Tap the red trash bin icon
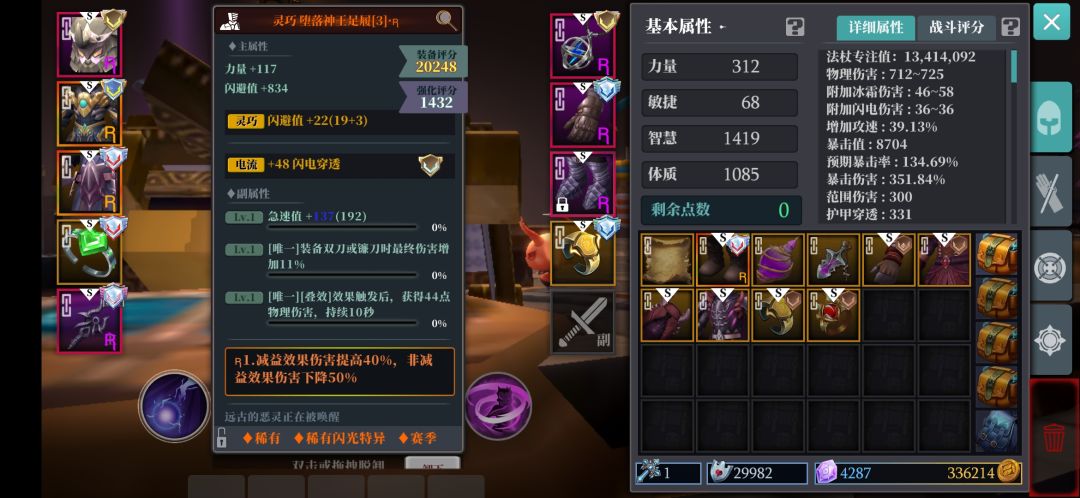1080x498 pixels. (1054, 438)
